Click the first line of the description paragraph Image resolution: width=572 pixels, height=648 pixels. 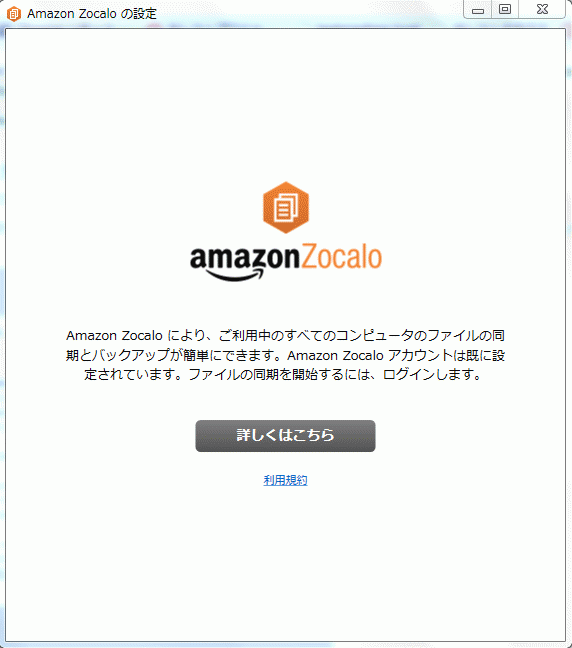click(x=285, y=335)
